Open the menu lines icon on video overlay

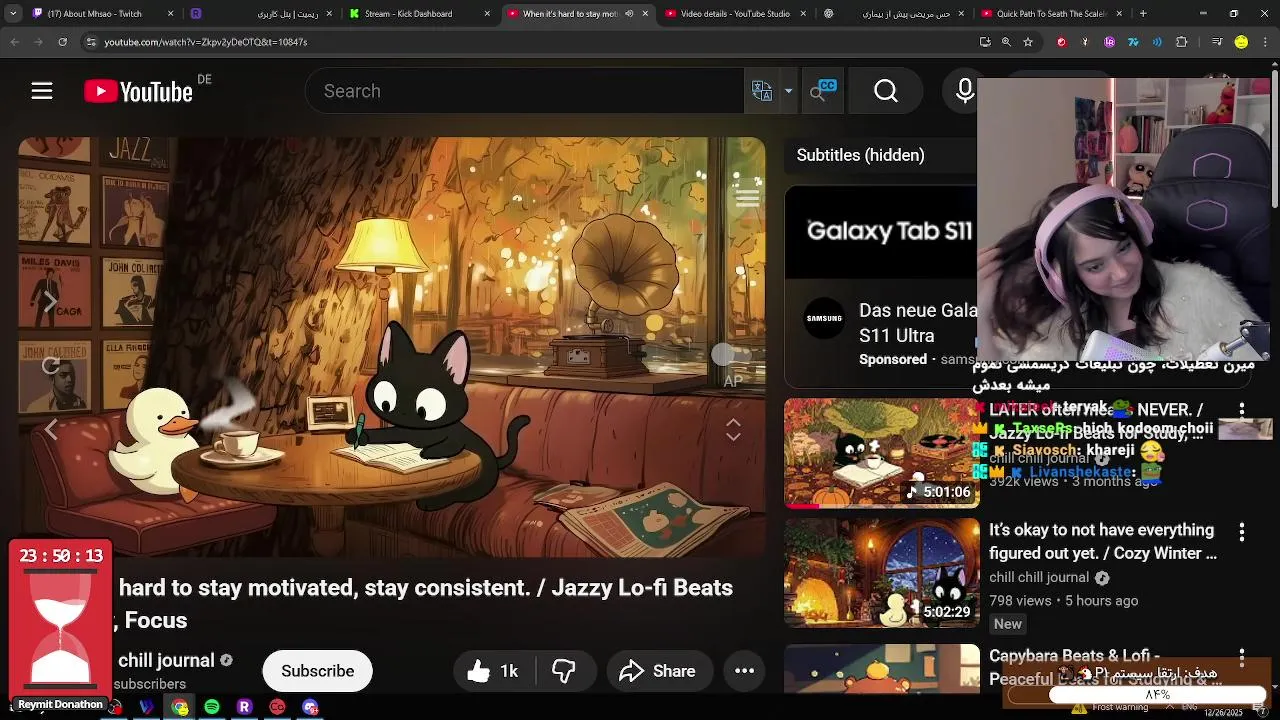click(747, 197)
